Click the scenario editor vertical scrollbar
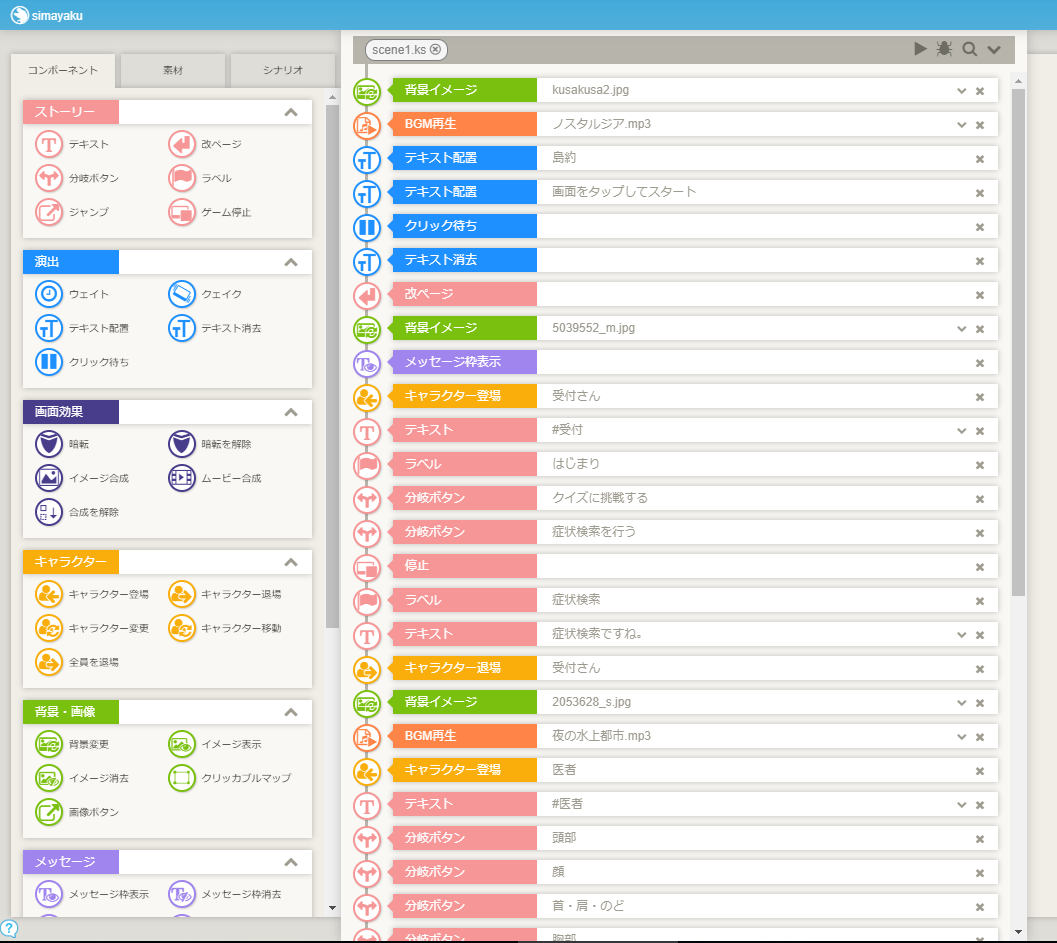 click(1018, 342)
